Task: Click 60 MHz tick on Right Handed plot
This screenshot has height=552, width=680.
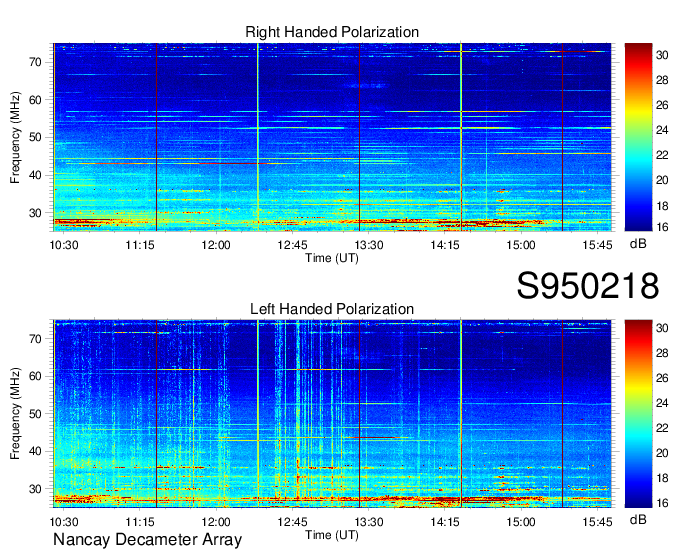Action: coord(36,100)
